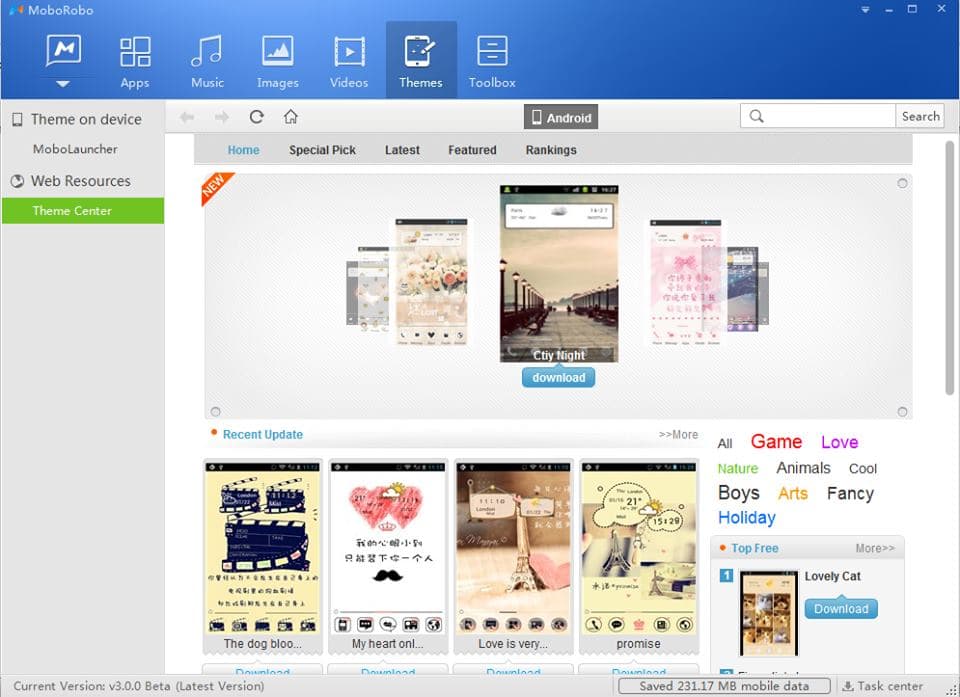
Task: Go to theme home via home icon
Action: pyautogui.click(x=290, y=116)
